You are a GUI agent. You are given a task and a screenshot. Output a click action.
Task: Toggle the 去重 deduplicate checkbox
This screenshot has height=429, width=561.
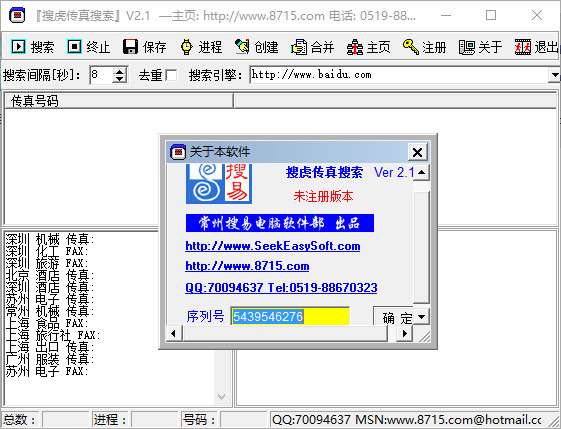coord(171,75)
